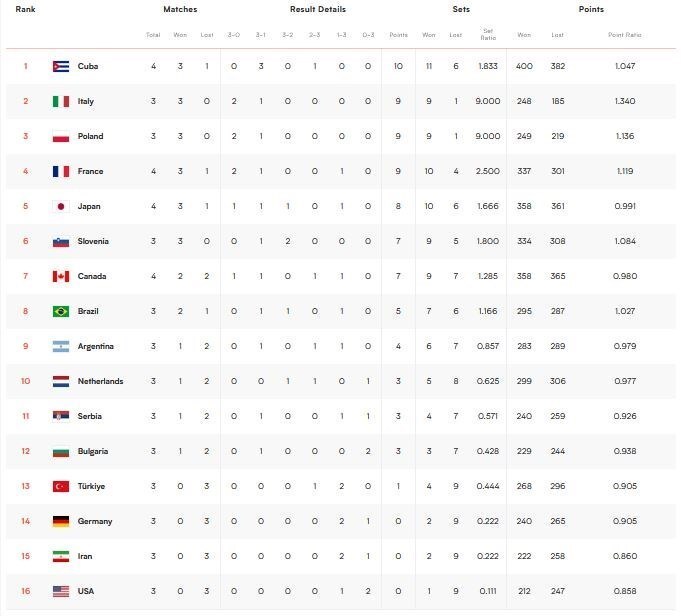Click the Brazil flag icon

(60, 311)
